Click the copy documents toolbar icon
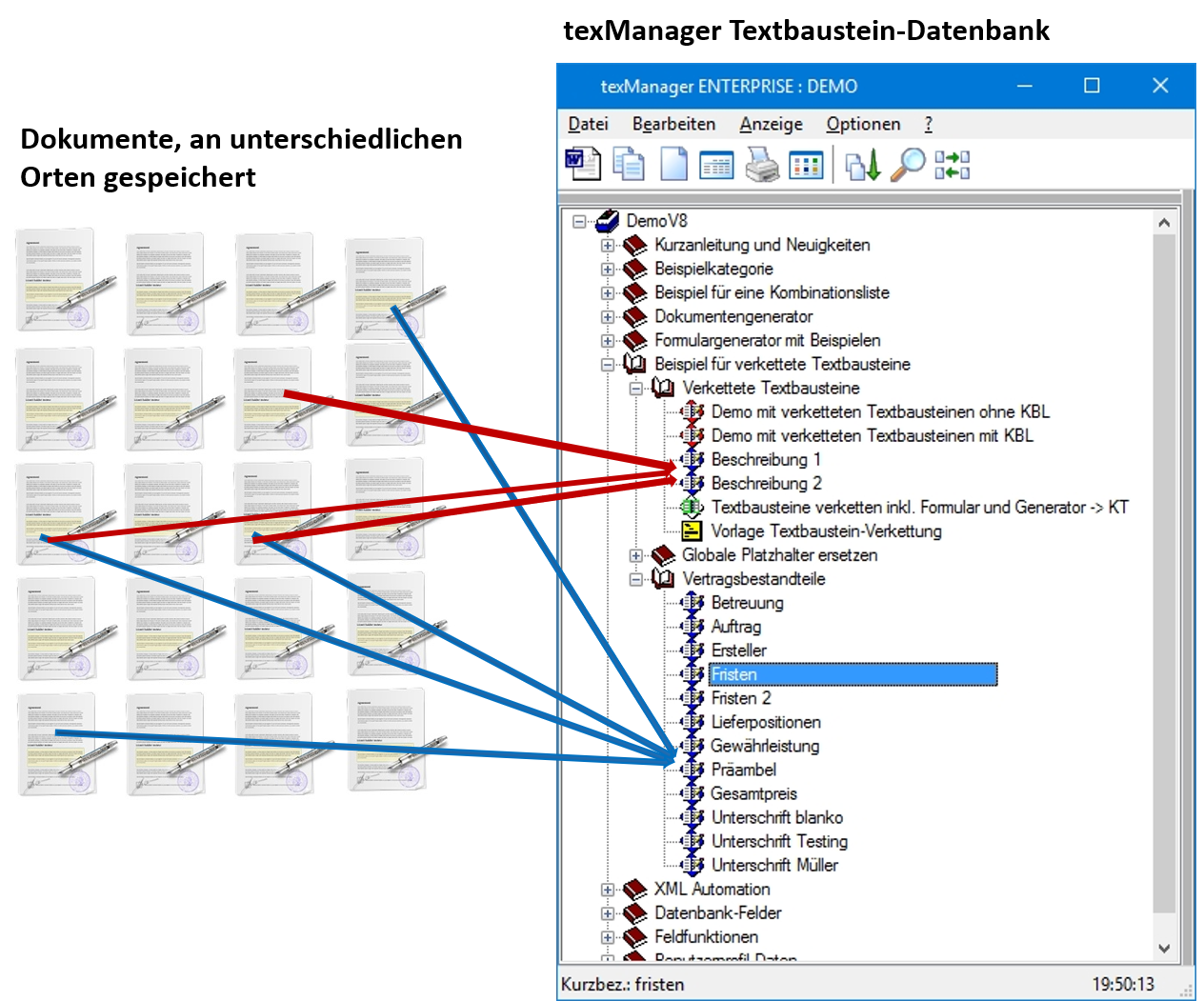This screenshot has height=1001, width=1204. (x=629, y=165)
